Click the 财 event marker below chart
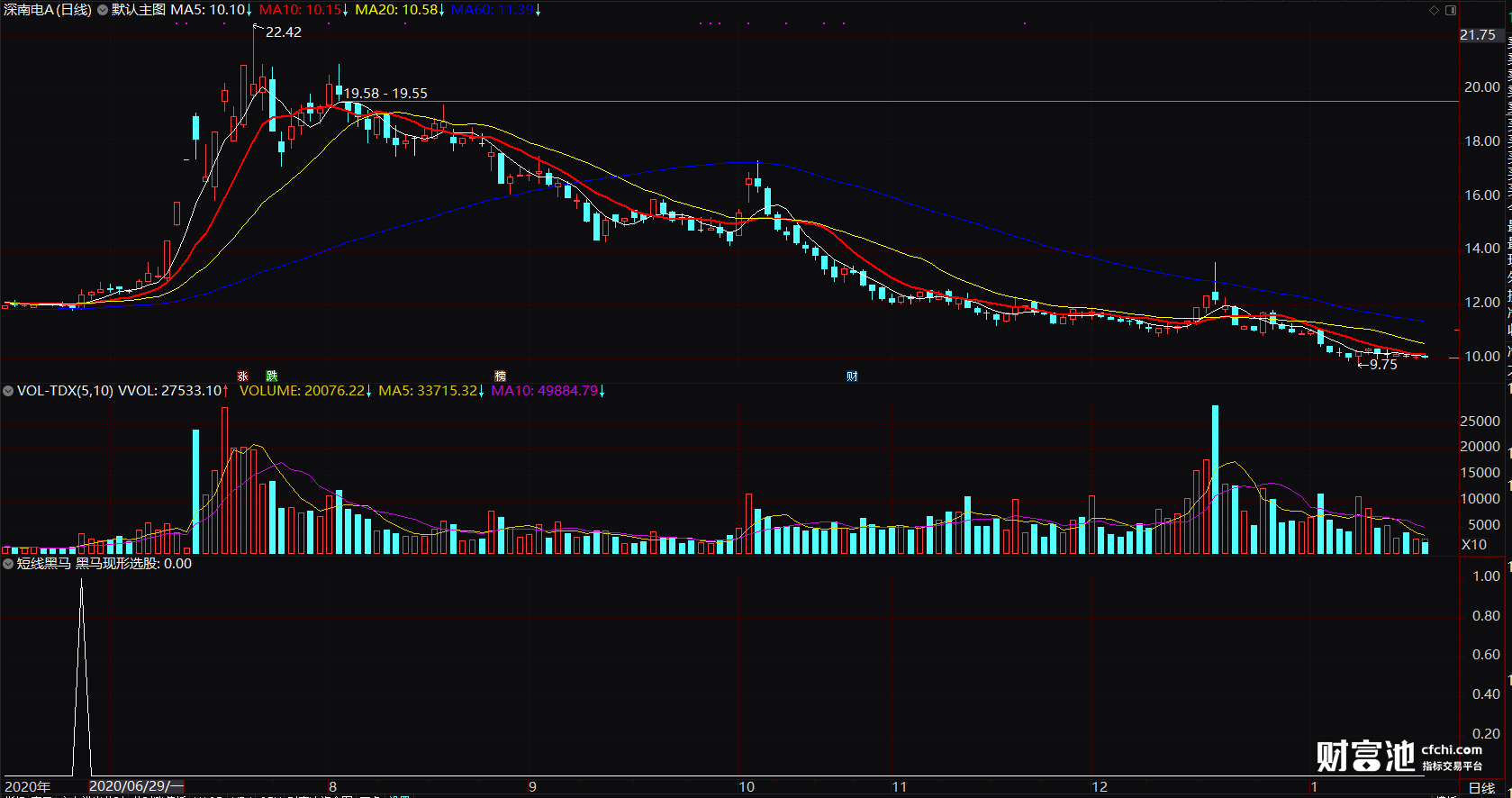1512x798 pixels. pyautogui.click(x=852, y=376)
